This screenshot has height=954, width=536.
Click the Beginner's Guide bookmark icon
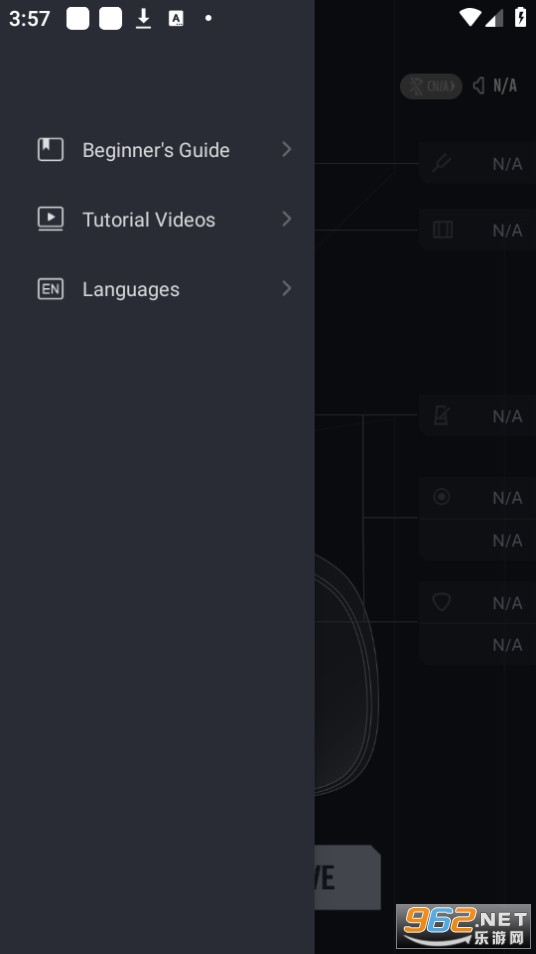pyautogui.click(x=50, y=150)
